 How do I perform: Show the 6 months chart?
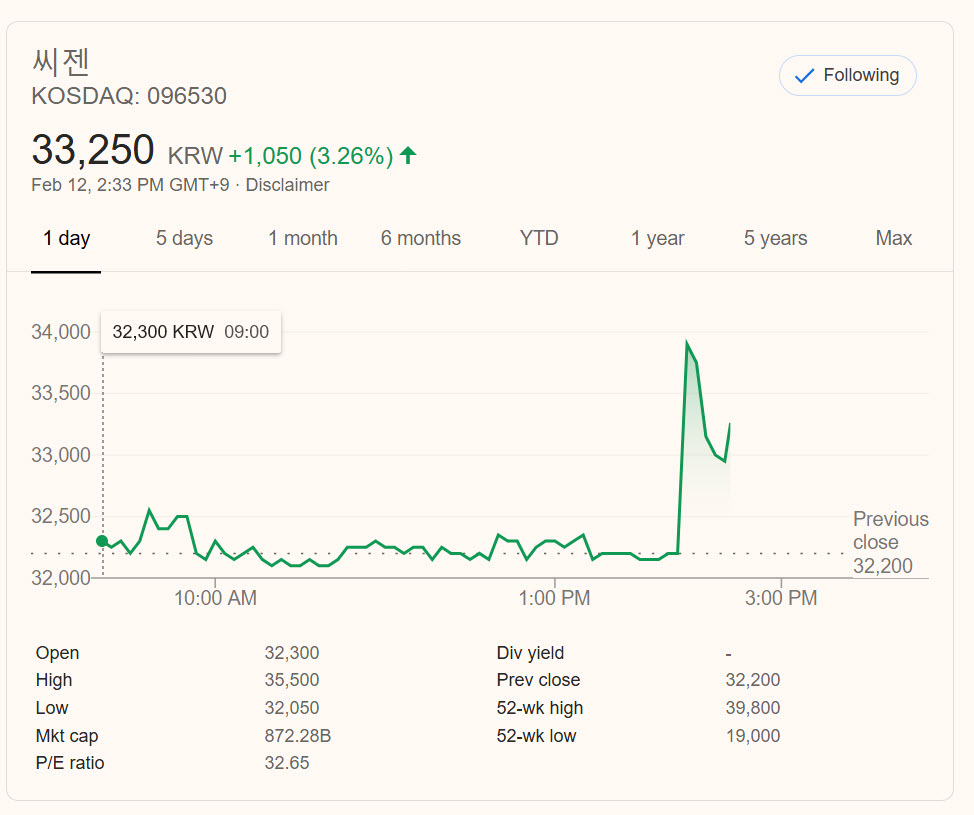[x=420, y=239]
